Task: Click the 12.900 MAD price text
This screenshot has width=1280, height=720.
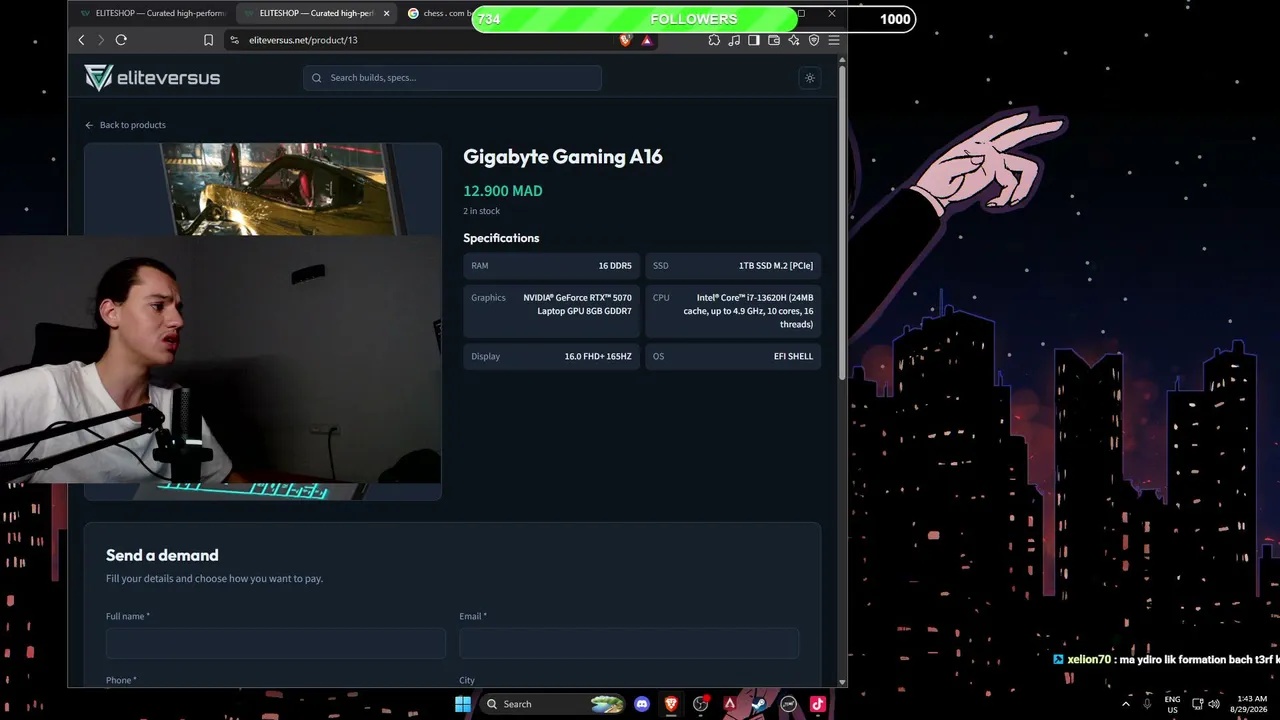Action: pos(503,191)
